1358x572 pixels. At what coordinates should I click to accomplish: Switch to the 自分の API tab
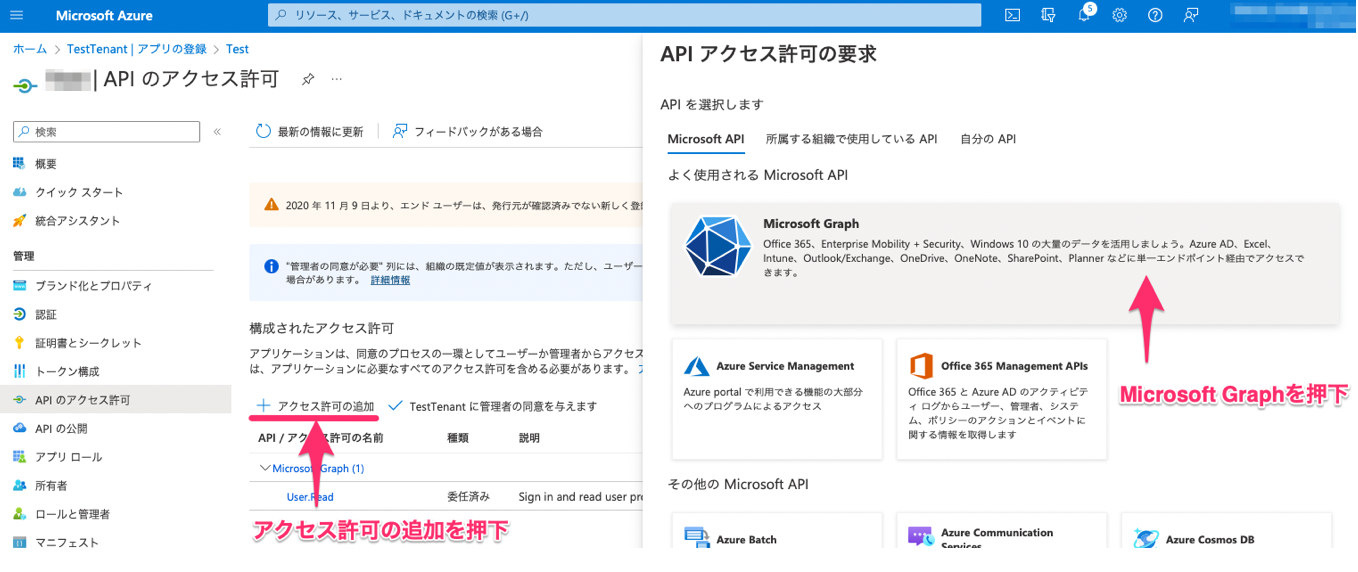(x=988, y=139)
